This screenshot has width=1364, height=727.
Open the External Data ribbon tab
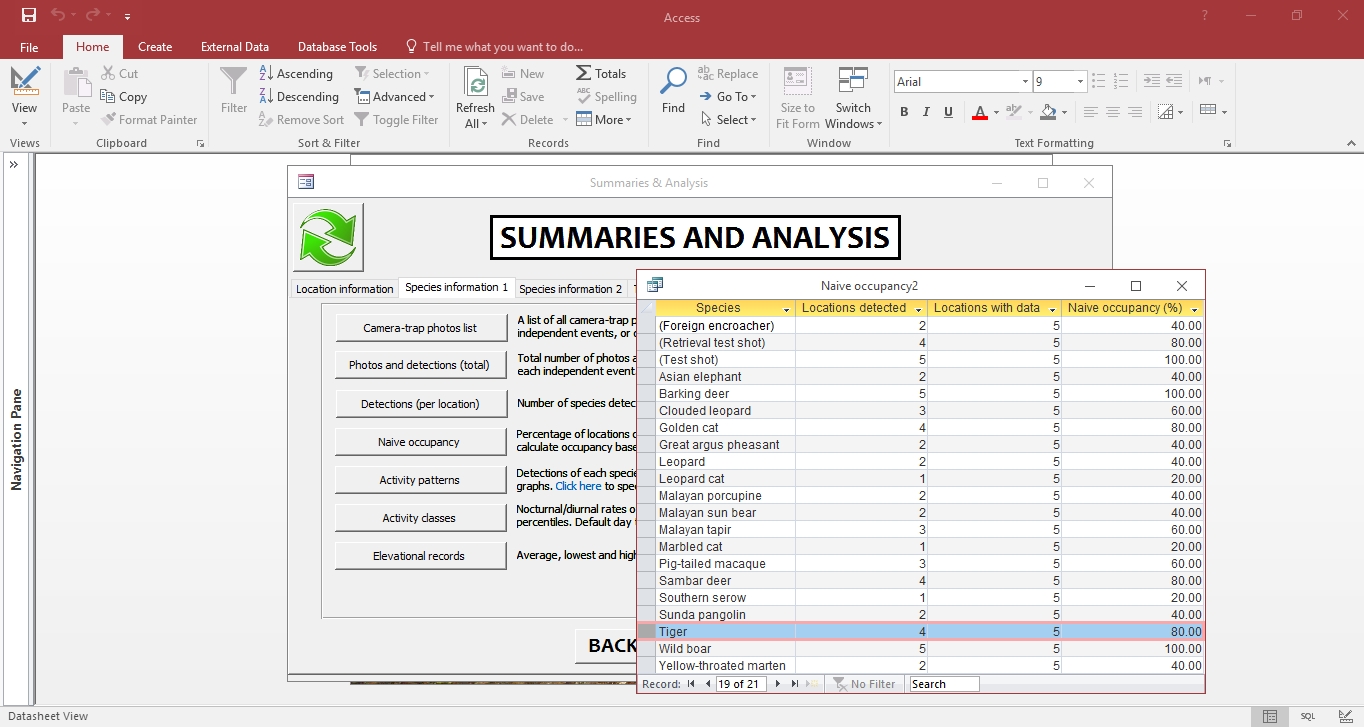(234, 47)
